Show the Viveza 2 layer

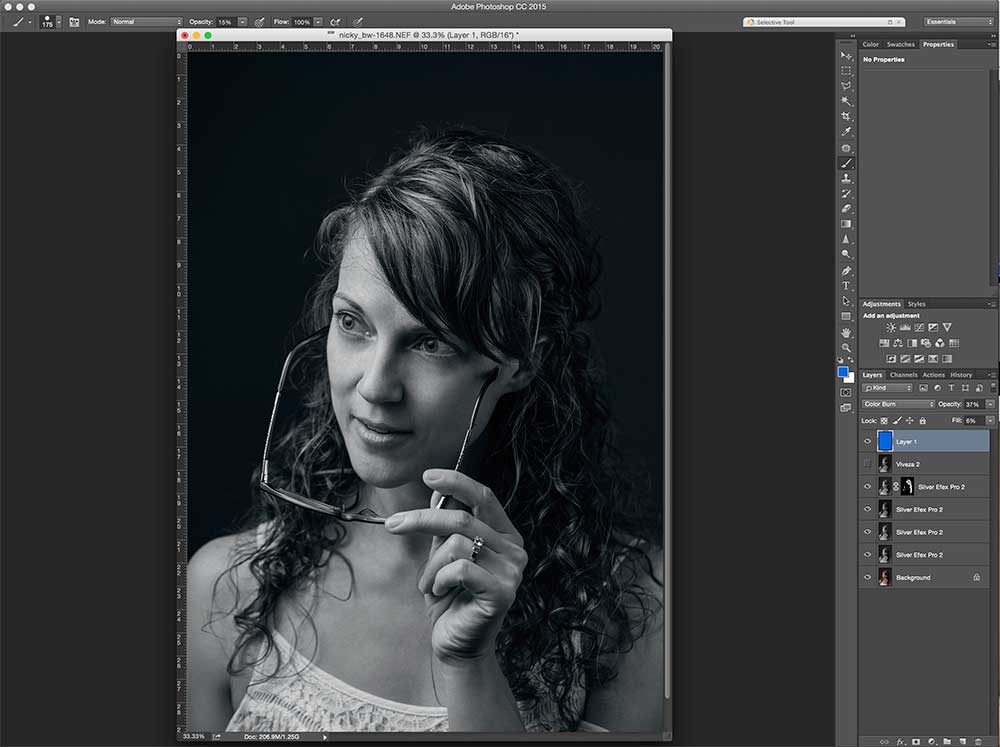(867, 464)
